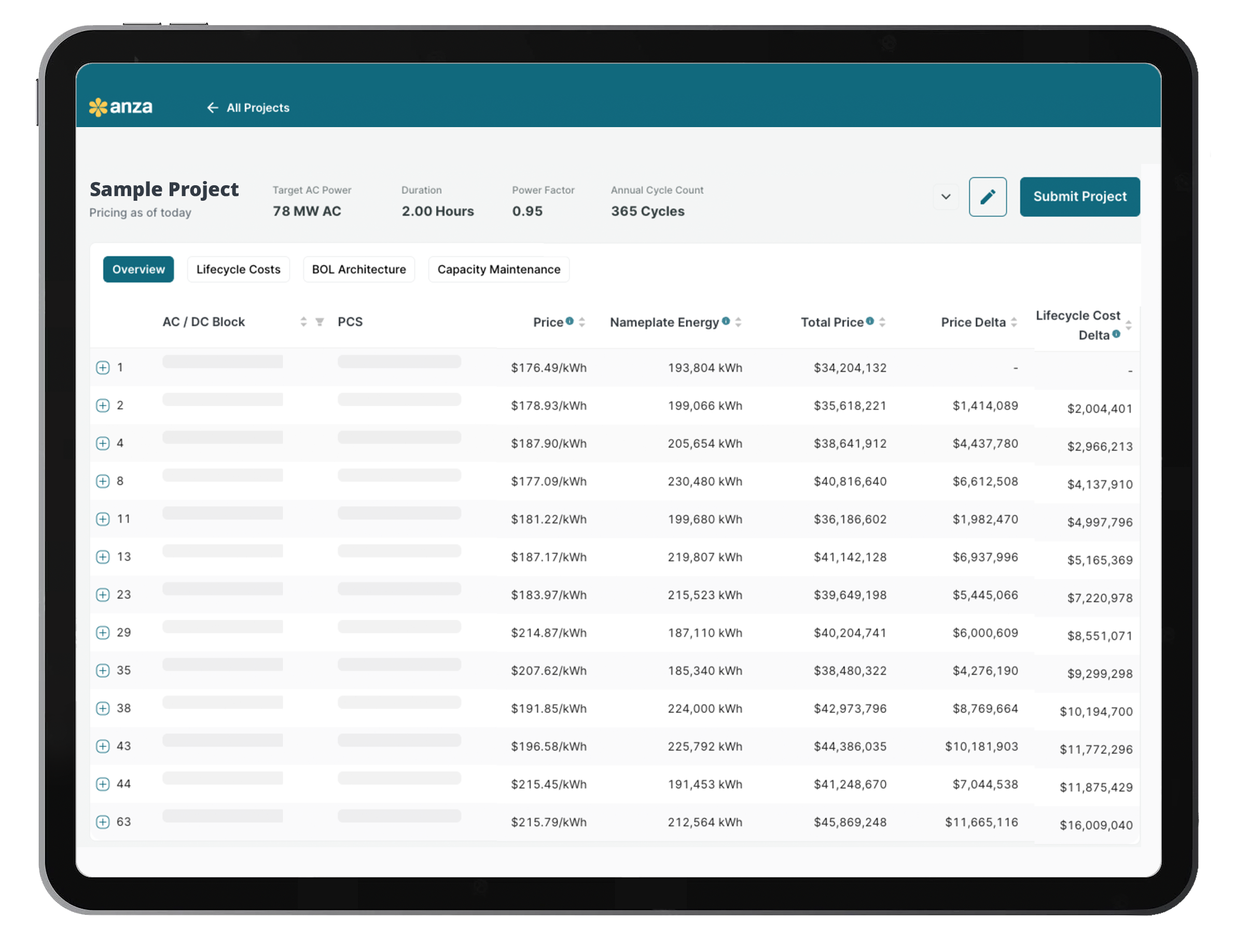The image size is (1235, 952).
Task: Expand row 1
Action: coord(102,368)
